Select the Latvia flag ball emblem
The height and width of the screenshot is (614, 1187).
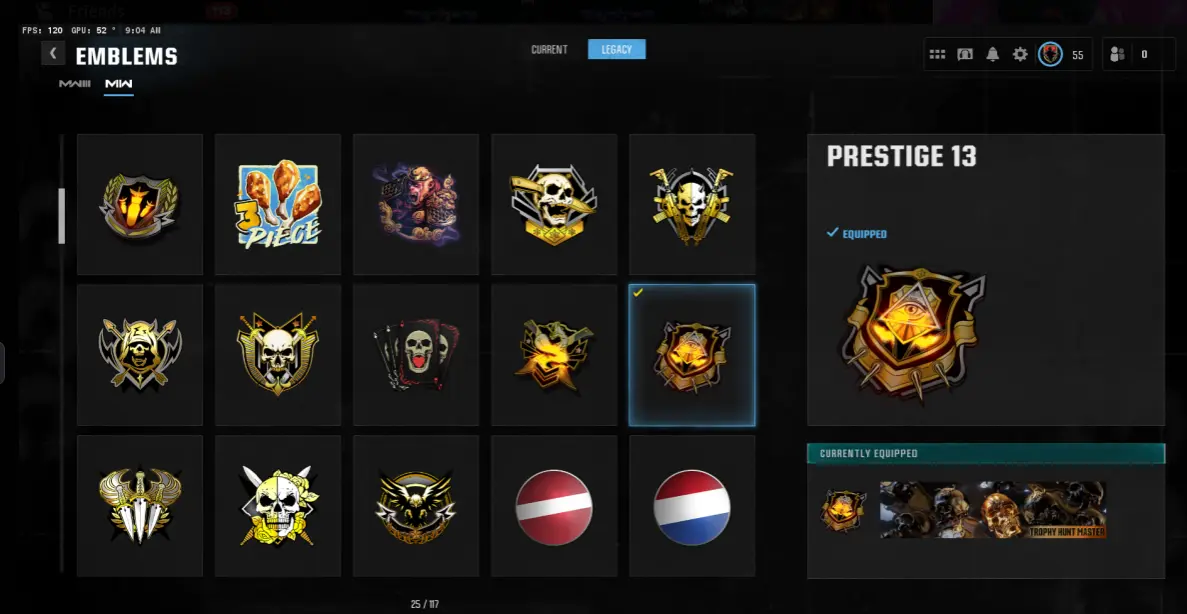tap(554, 506)
